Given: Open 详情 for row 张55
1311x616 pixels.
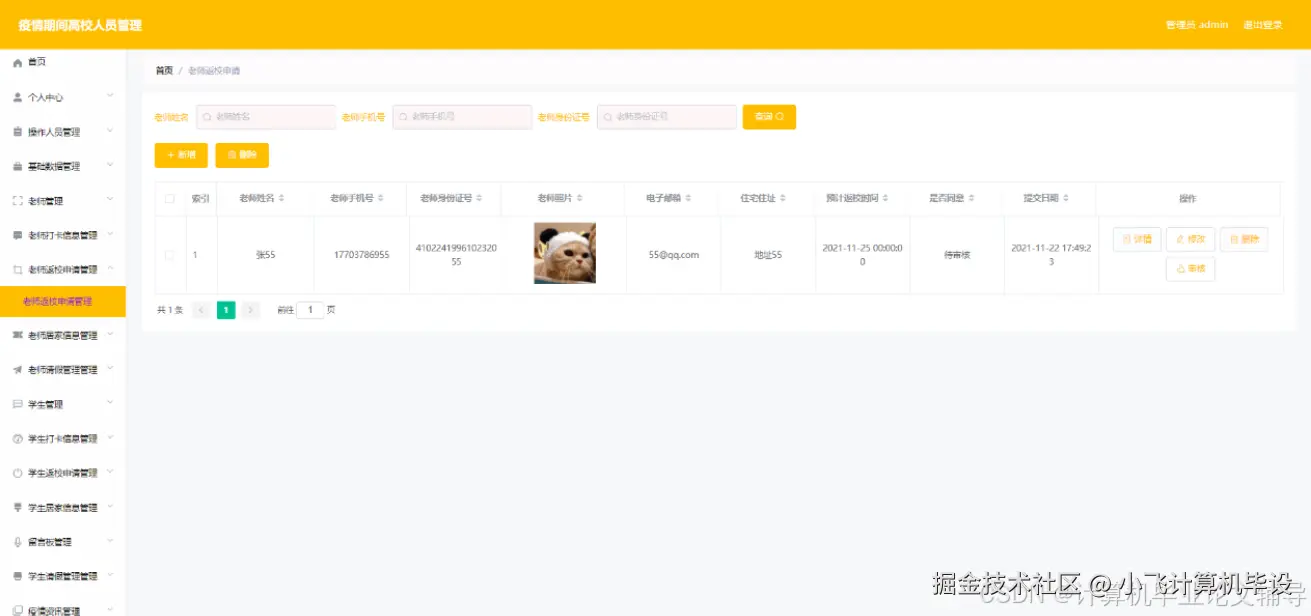Looking at the screenshot, I should click(1137, 240).
